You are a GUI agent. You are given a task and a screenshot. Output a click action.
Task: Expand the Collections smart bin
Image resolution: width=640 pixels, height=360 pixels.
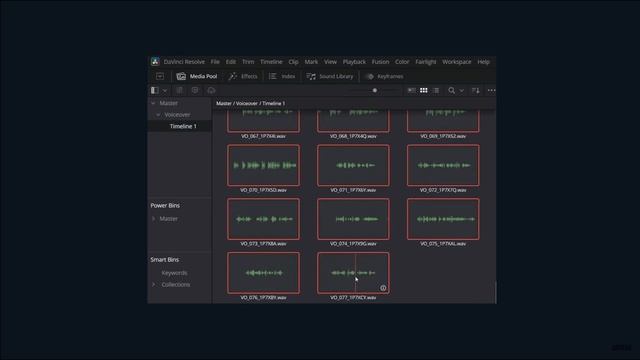pos(153,284)
